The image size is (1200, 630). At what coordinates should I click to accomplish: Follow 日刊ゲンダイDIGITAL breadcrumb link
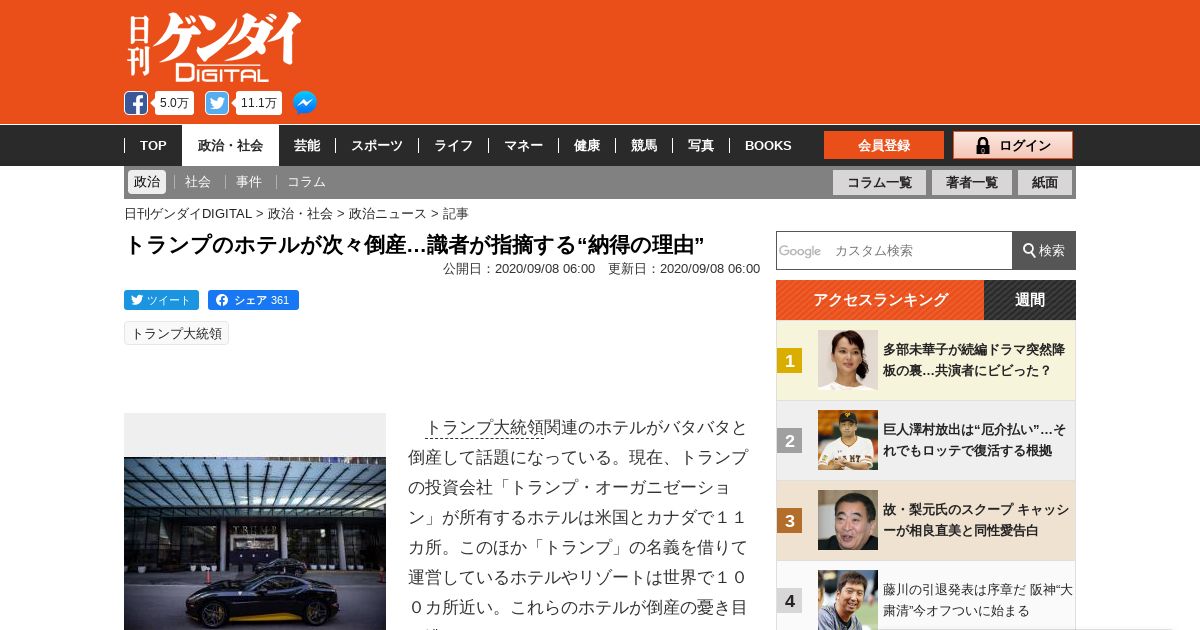[188, 213]
